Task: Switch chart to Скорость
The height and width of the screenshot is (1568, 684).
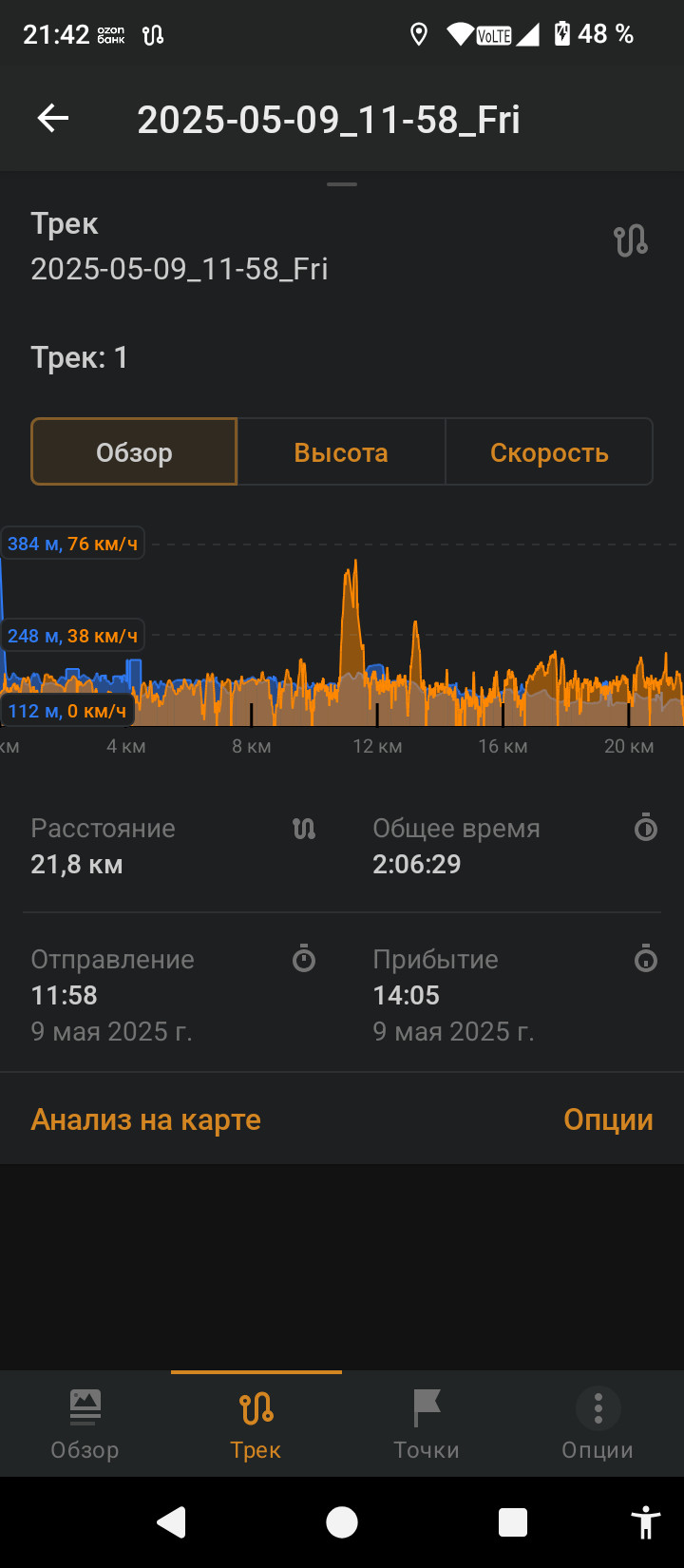Action: point(549,452)
